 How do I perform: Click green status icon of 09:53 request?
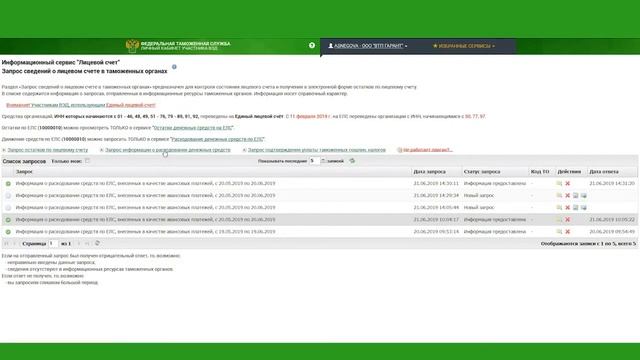click(x=8, y=232)
